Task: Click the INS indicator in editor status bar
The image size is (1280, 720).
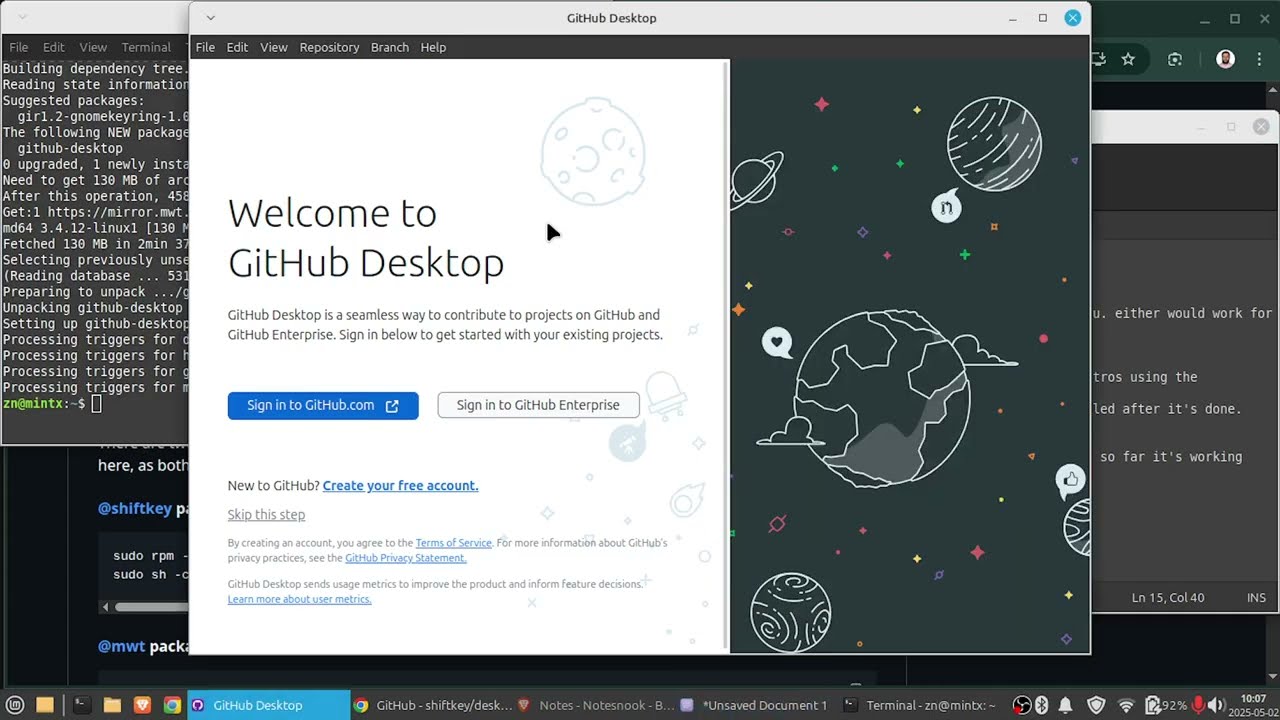Action: tap(1256, 598)
